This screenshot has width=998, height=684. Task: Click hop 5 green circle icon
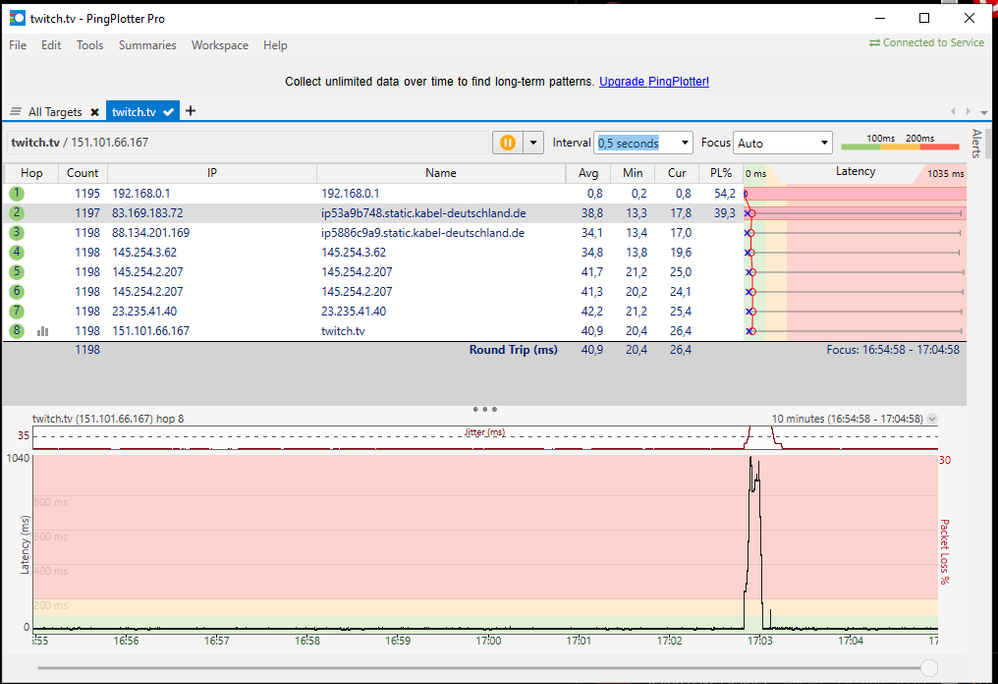click(x=16, y=272)
